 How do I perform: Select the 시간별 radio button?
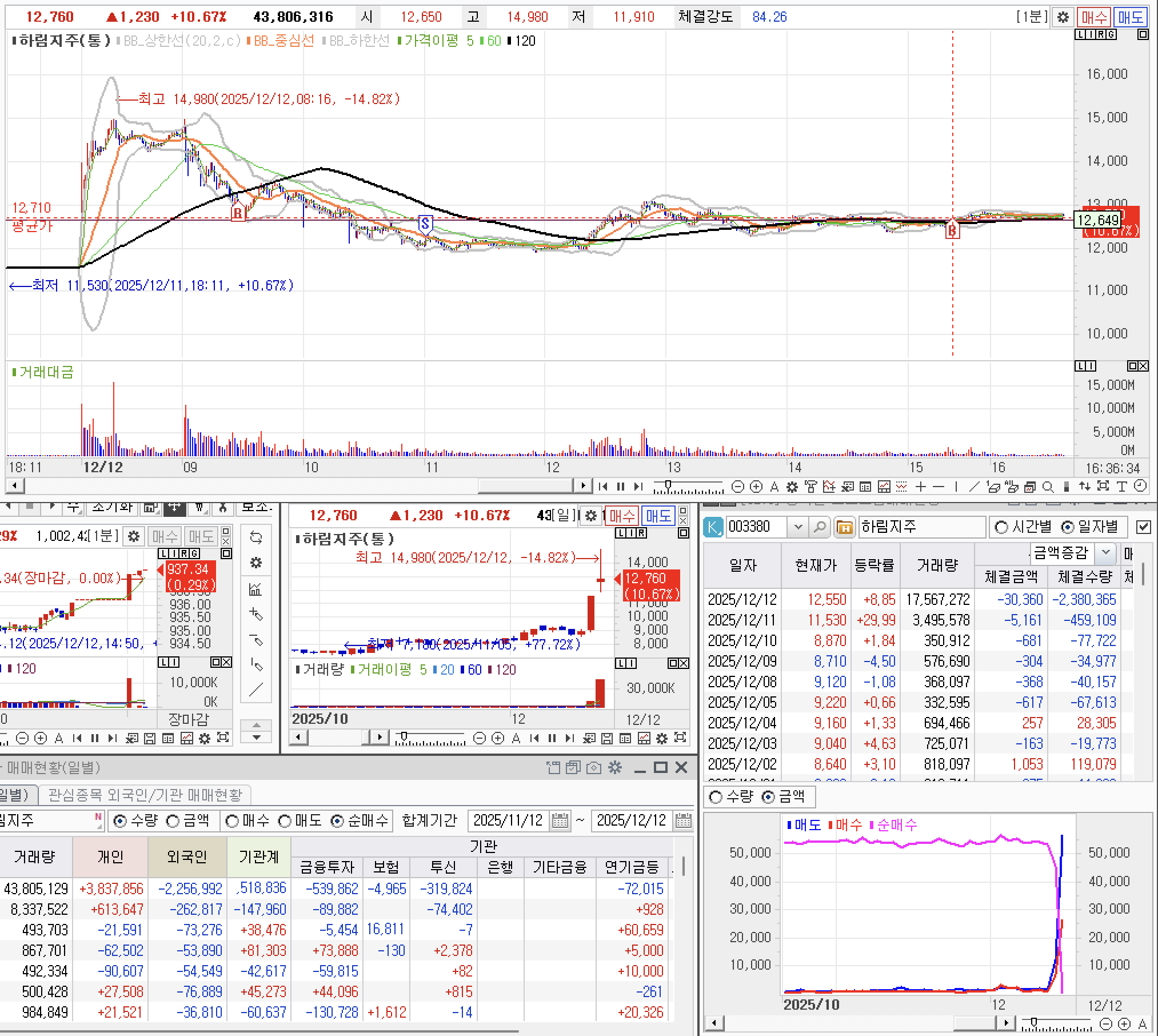(x=1001, y=527)
